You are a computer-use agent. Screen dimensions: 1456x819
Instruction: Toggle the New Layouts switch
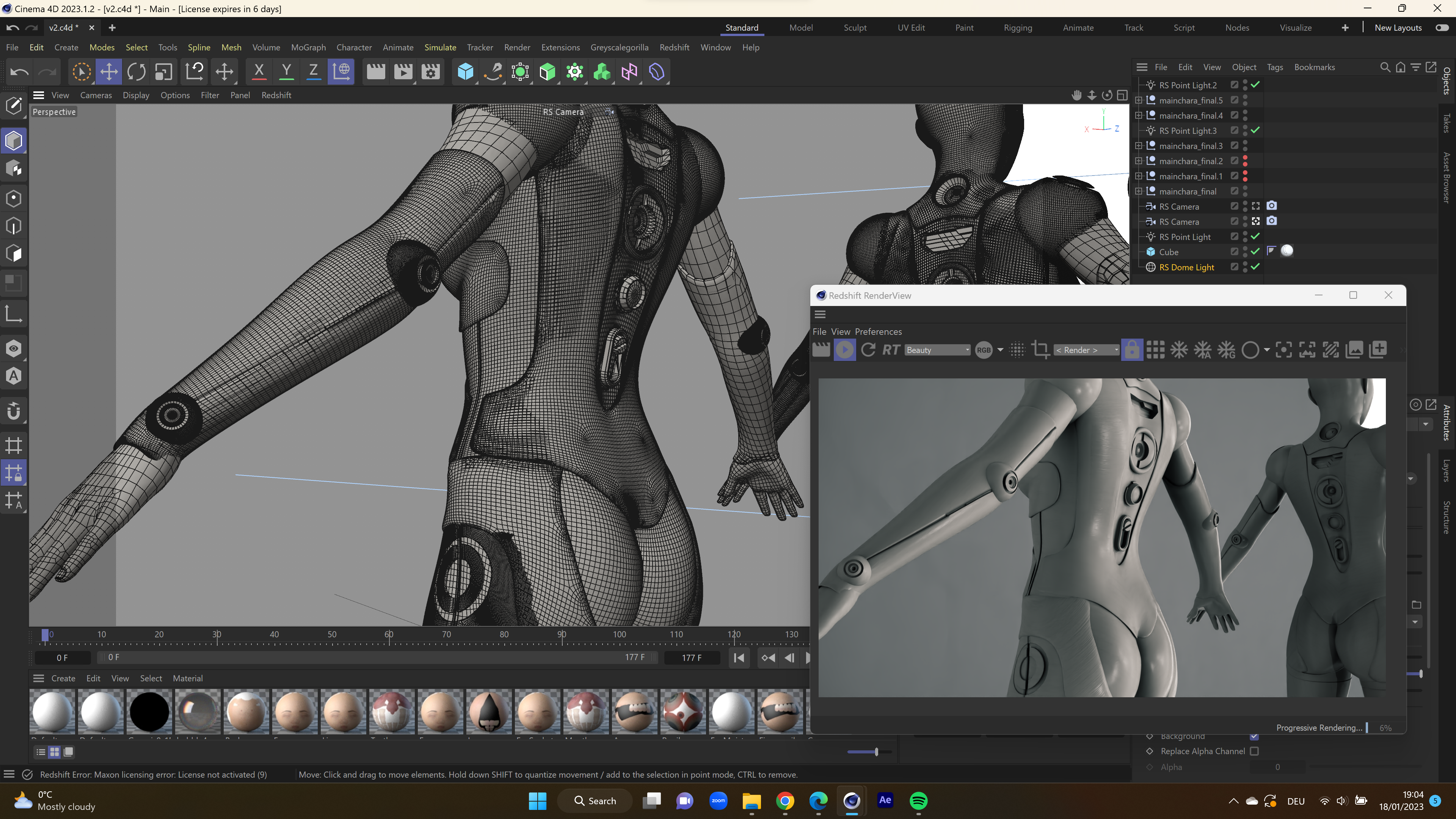(x=1442, y=28)
